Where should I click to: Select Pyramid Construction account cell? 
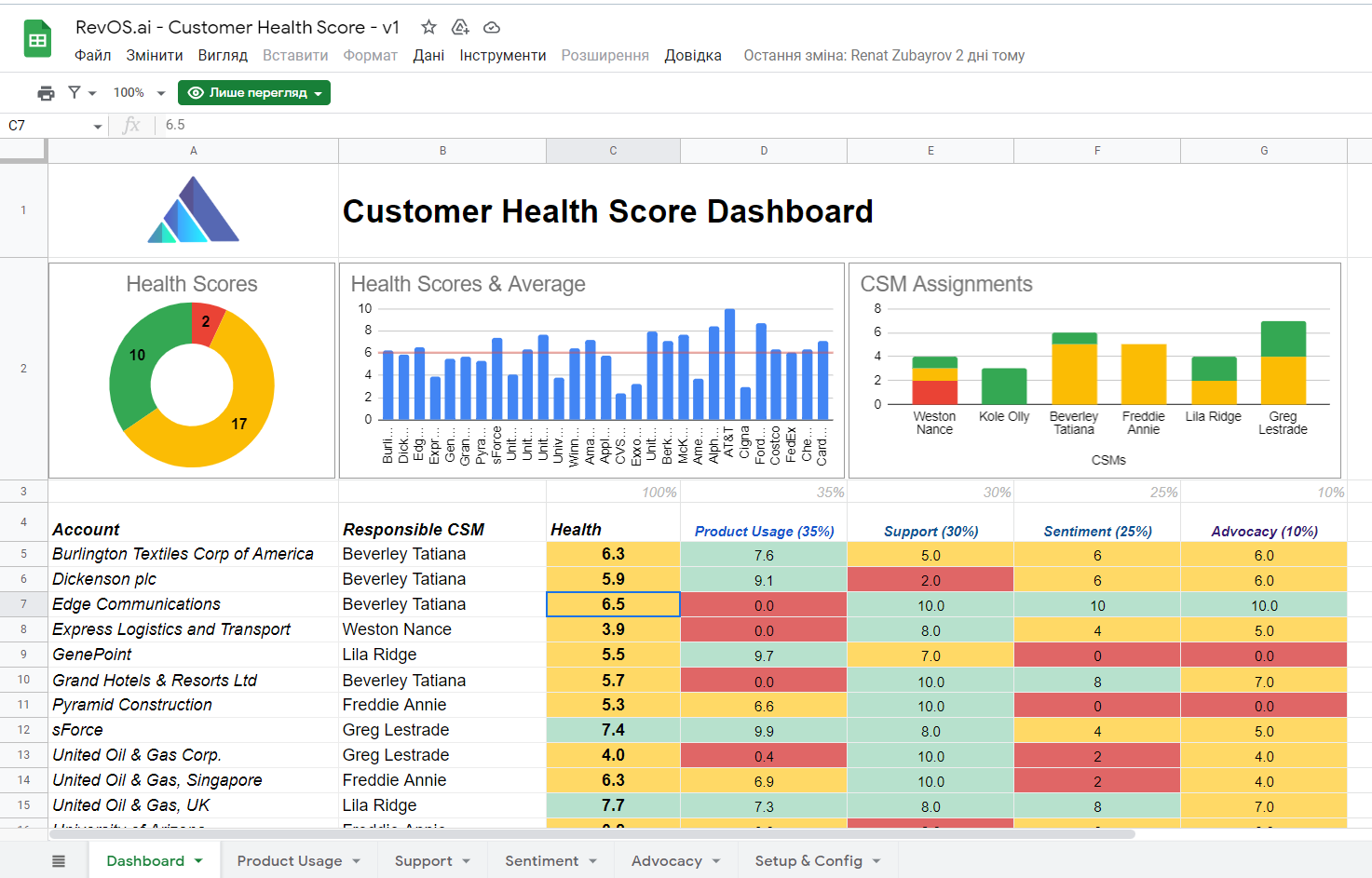[x=194, y=705]
